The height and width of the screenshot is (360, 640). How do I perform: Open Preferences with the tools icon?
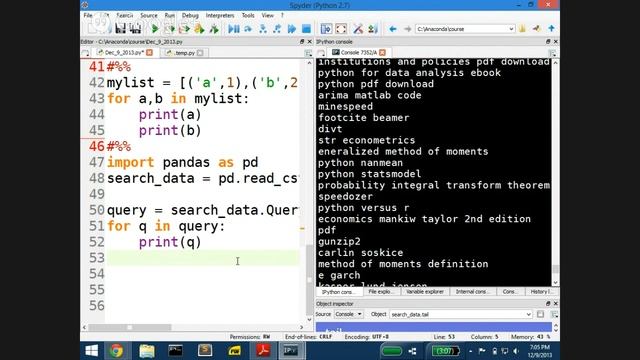coord(358,29)
